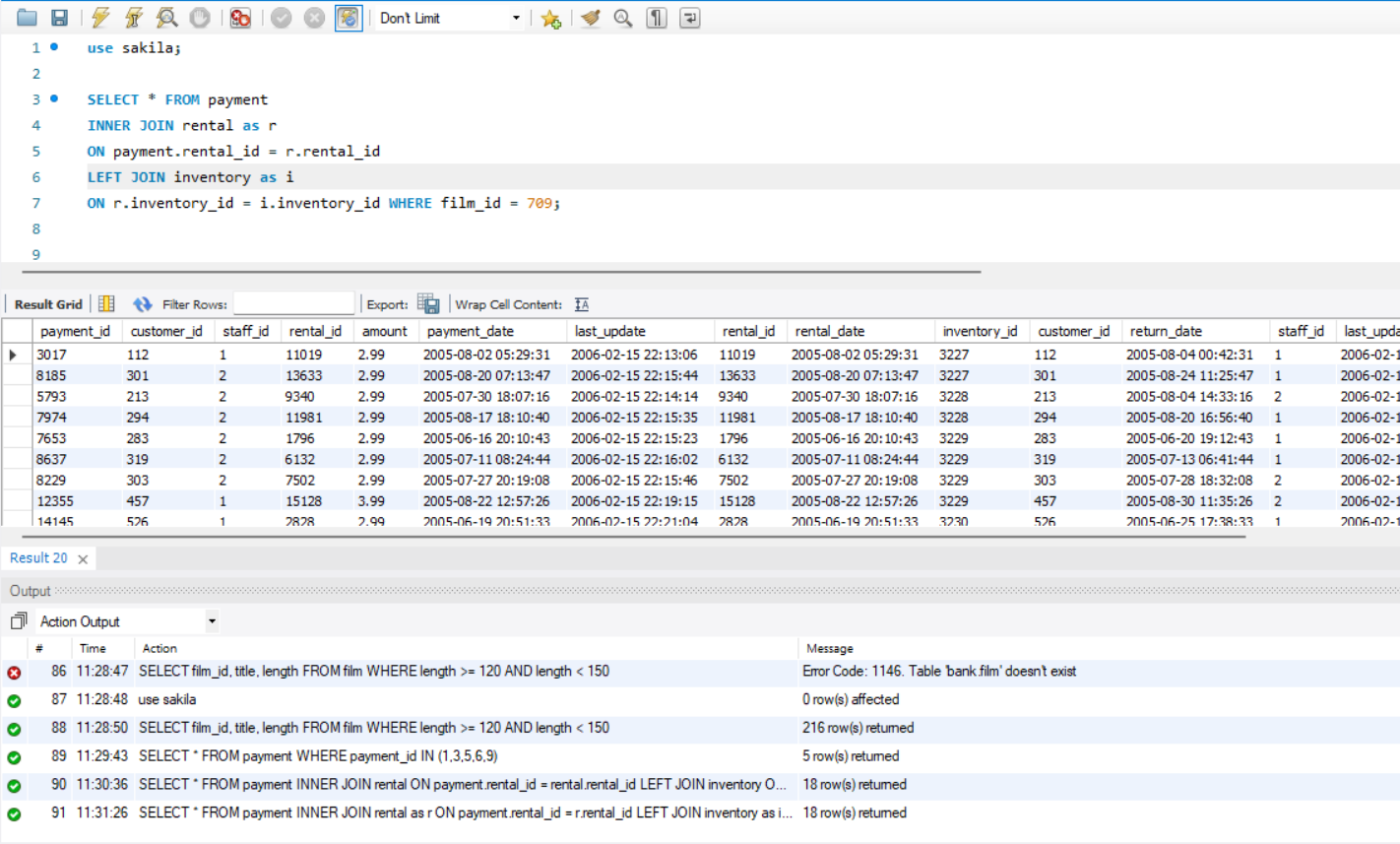Viewport: 1400px width, 844px height.
Task: Click the Message column header in output
Action: coord(829,648)
